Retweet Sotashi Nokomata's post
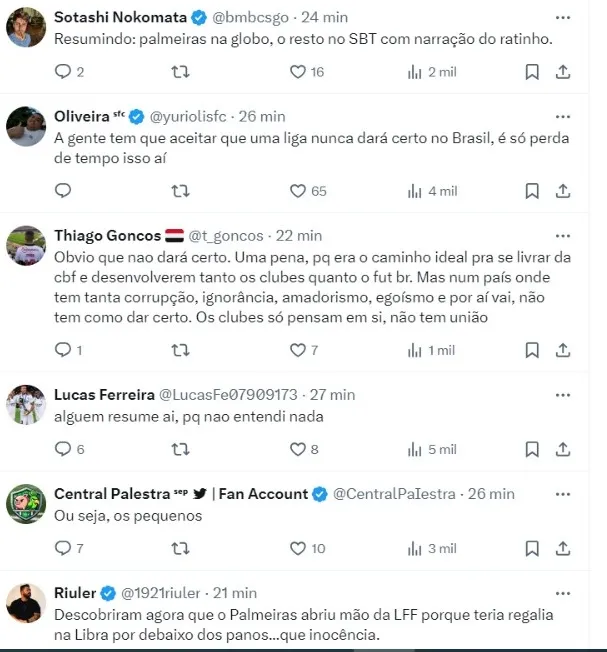Image resolution: width=607 pixels, height=652 pixels. [x=180, y=72]
